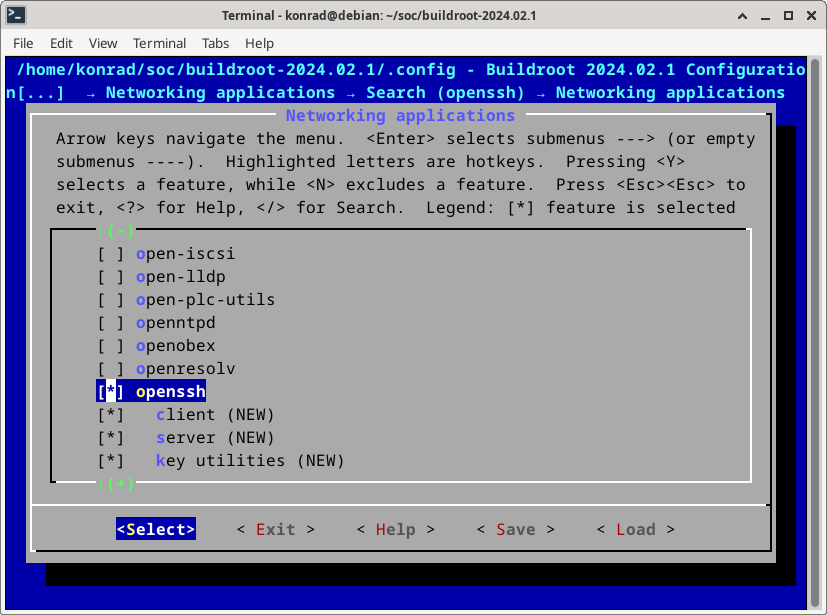Close the Terminal window
This screenshot has height=615, width=827.
pos(812,16)
